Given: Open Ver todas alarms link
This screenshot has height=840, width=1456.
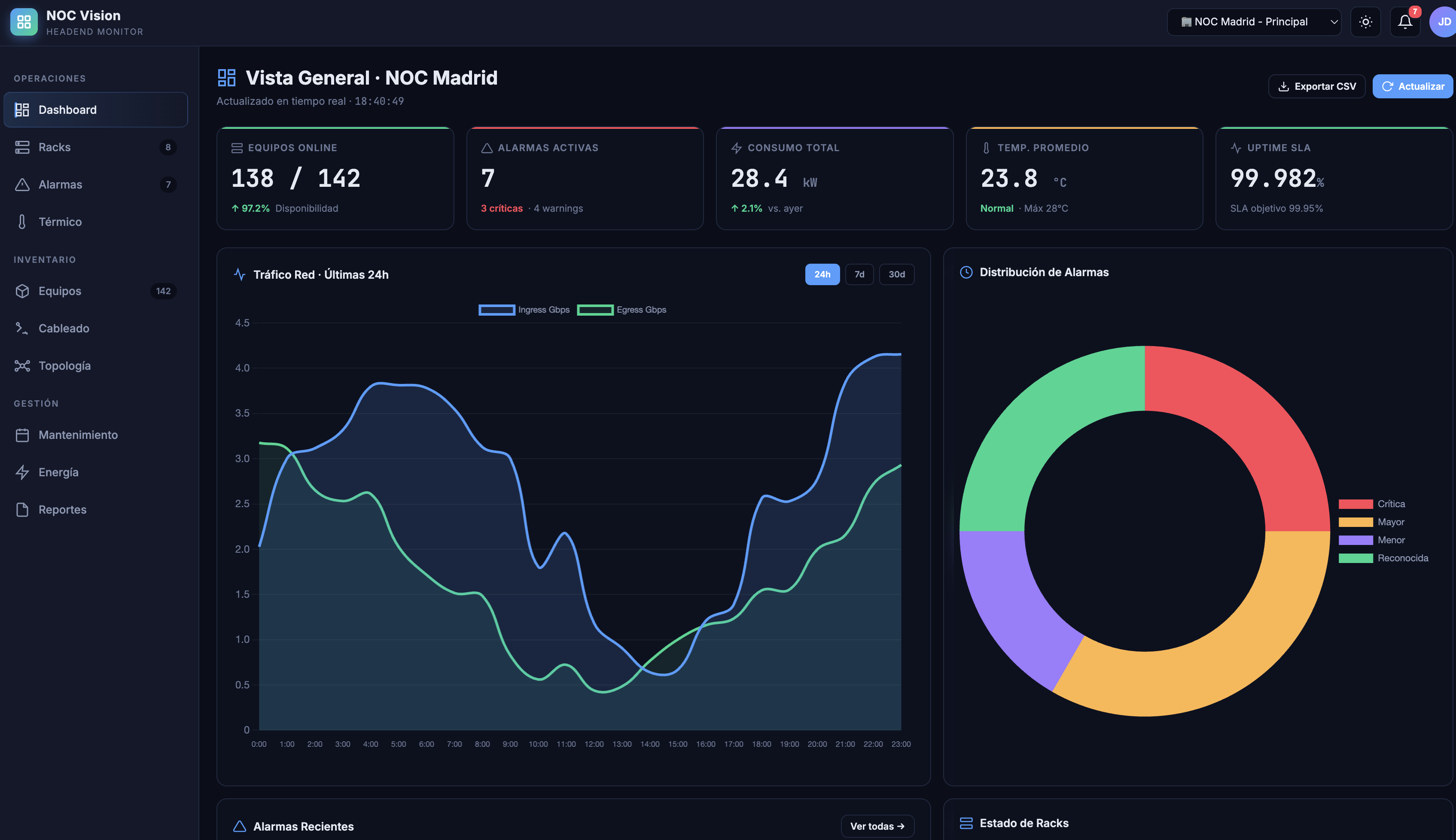Looking at the screenshot, I should coord(877,826).
